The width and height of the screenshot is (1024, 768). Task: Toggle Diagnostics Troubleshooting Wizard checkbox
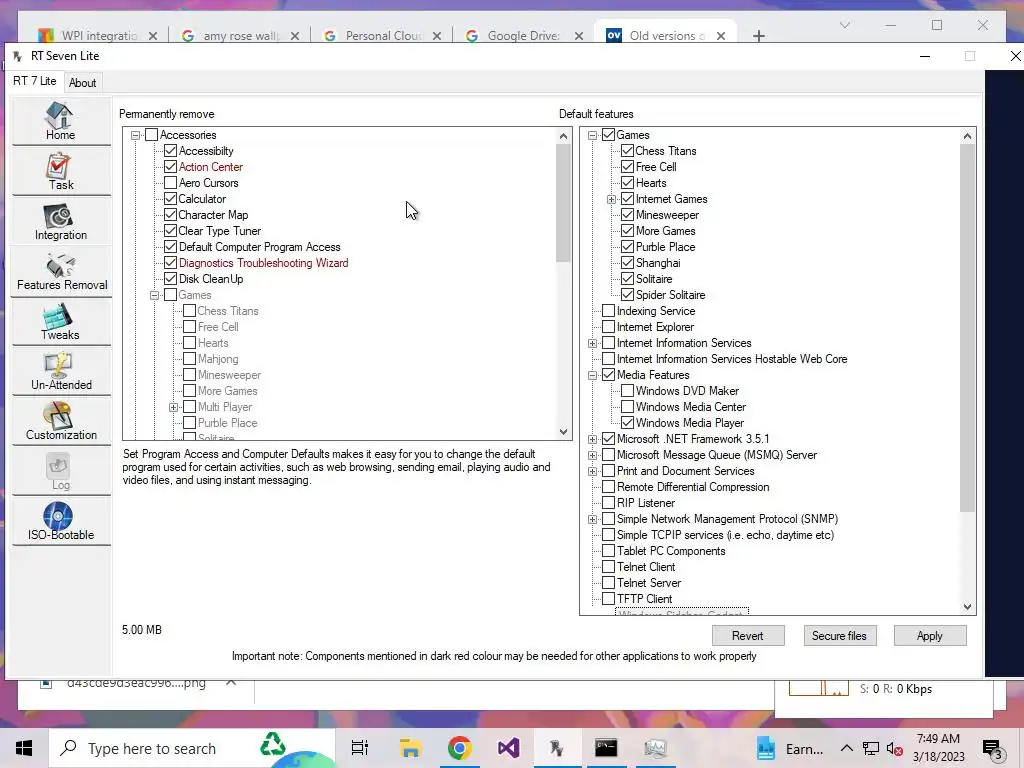(170, 263)
